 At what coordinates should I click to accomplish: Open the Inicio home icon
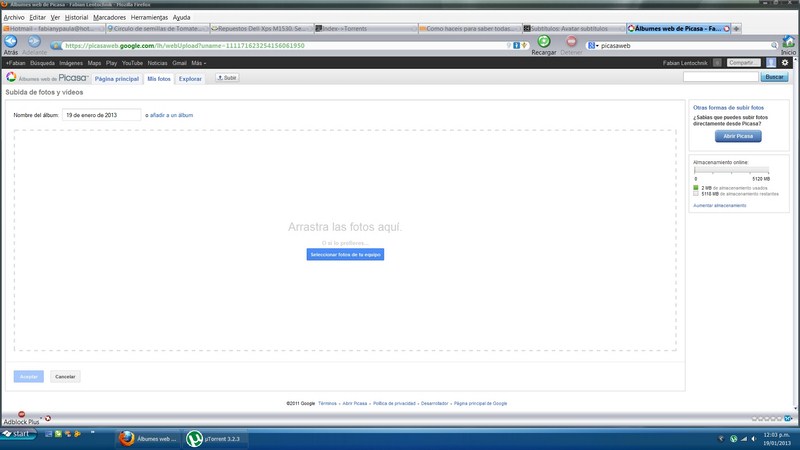788,41
